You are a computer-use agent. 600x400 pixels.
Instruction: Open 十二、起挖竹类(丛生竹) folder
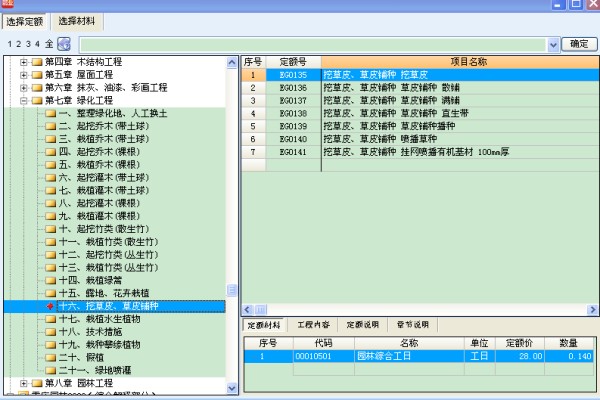point(108,255)
